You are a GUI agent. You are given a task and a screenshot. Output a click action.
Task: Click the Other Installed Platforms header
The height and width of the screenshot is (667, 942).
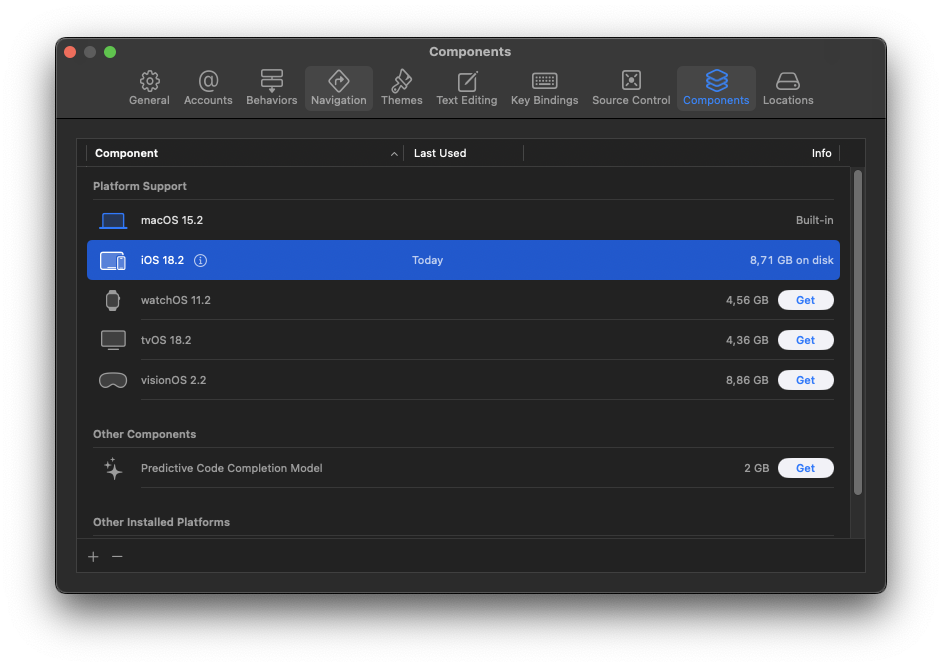(x=161, y=522)
